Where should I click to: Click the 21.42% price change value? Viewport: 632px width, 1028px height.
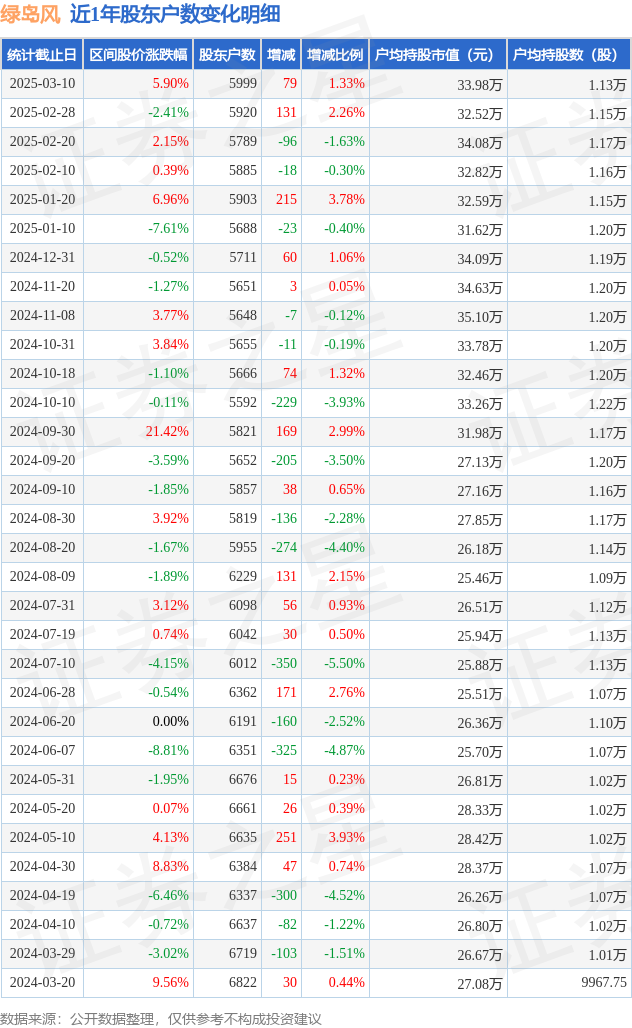click(x=167, y=431)
